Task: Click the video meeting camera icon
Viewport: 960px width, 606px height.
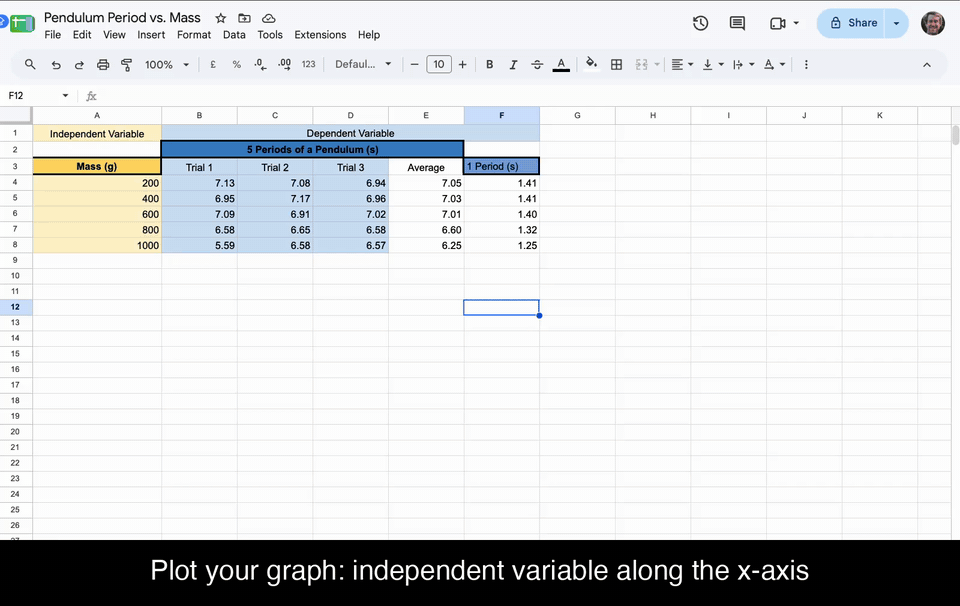Action: point(778,23)
